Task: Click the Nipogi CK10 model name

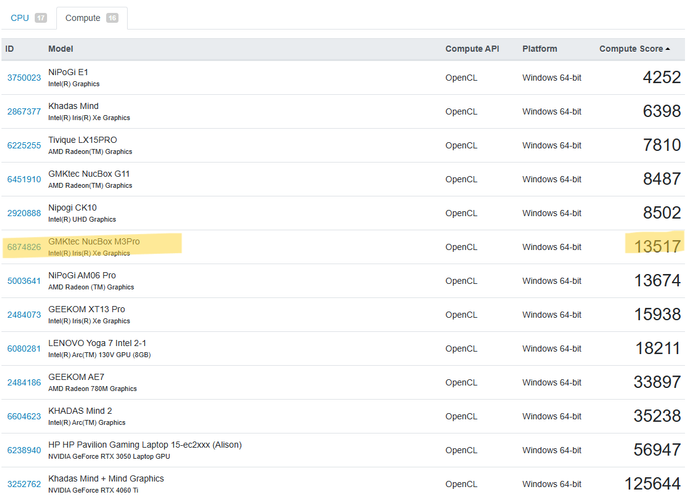Action: pos(72,208)
